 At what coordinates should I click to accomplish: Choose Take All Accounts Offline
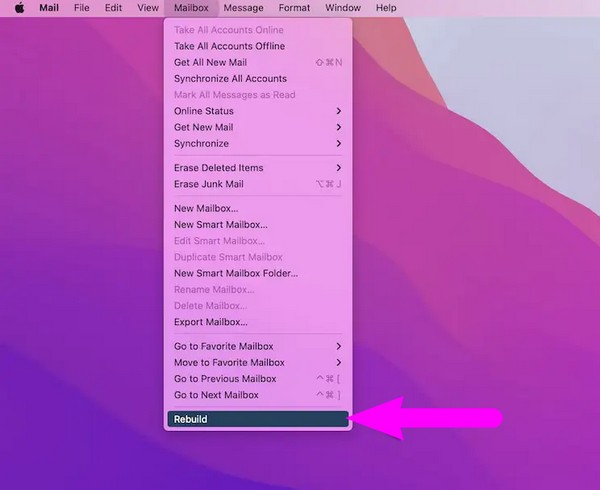(229, 46)
